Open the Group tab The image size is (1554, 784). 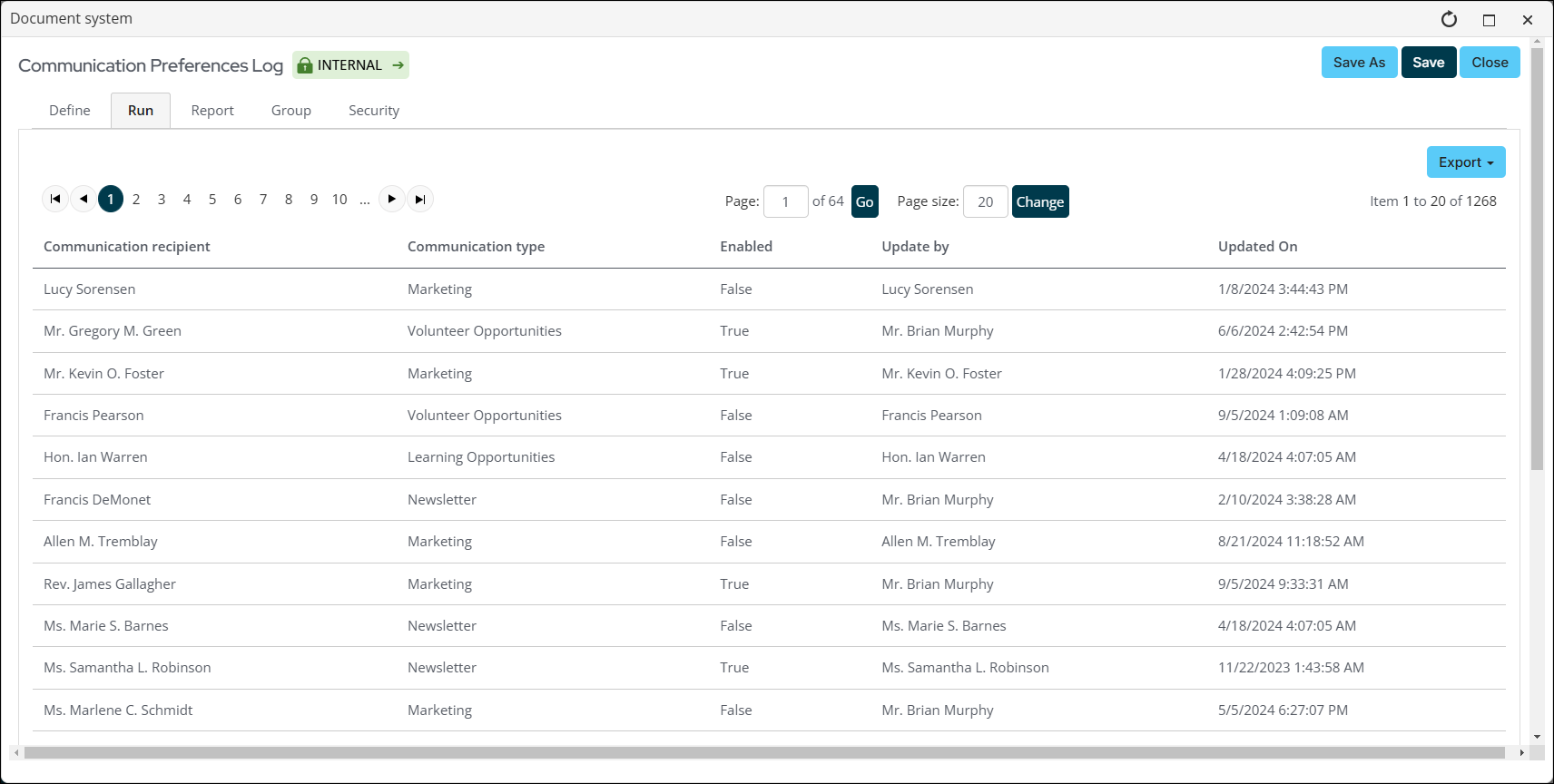click(291, 111)
